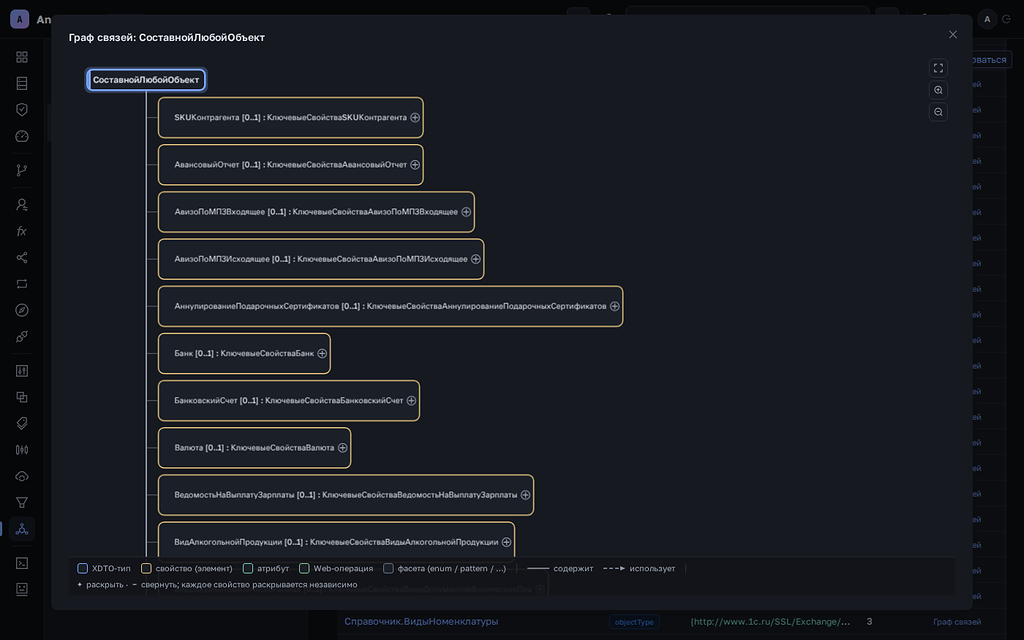The height and width of the screenshot is (640, 1024).
Task: Close the Граф связей dialog
Action: tap(953, 35)
